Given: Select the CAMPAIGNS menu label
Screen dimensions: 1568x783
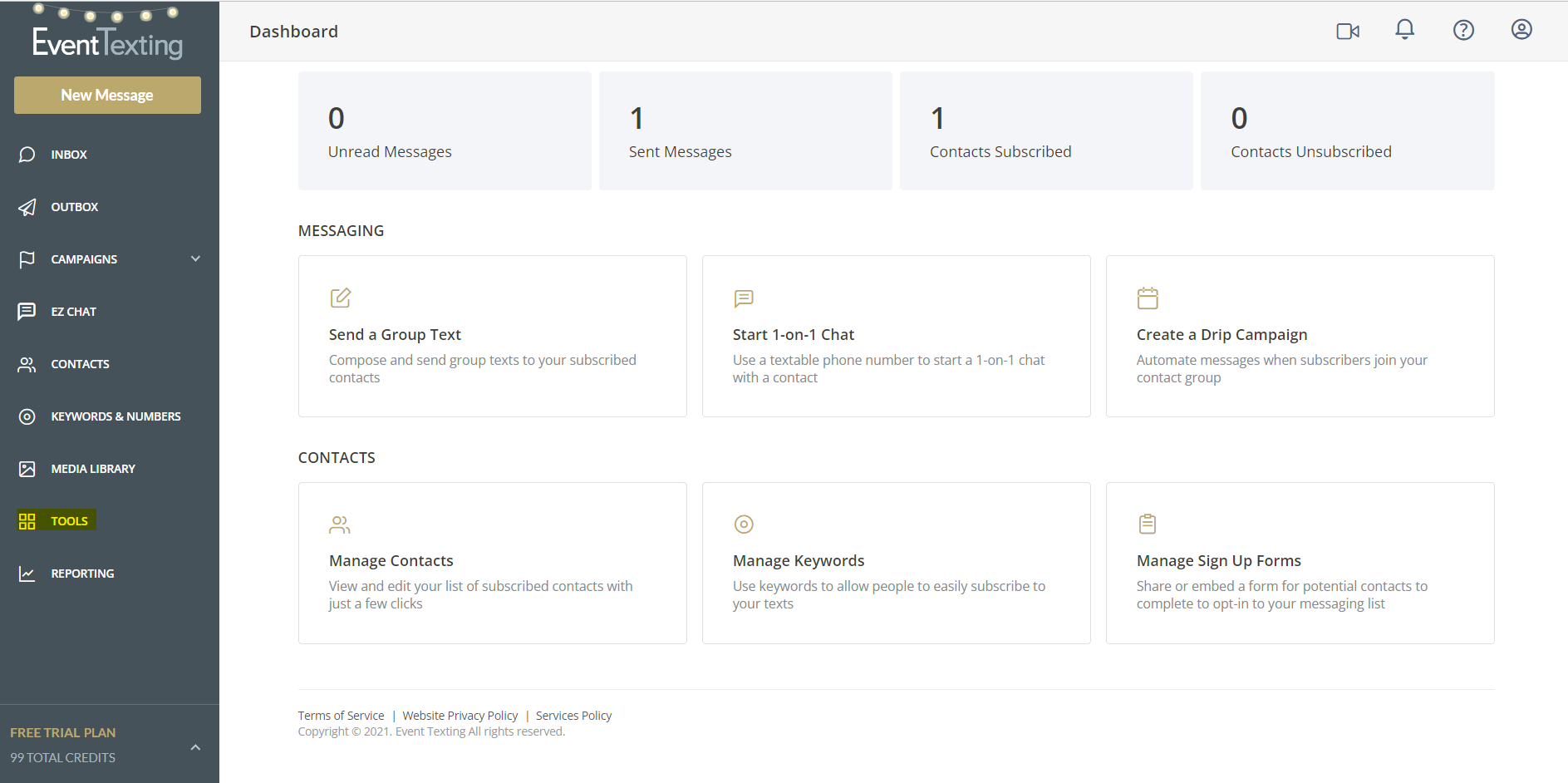Looking at the screenshot, I should click(84, 259).
